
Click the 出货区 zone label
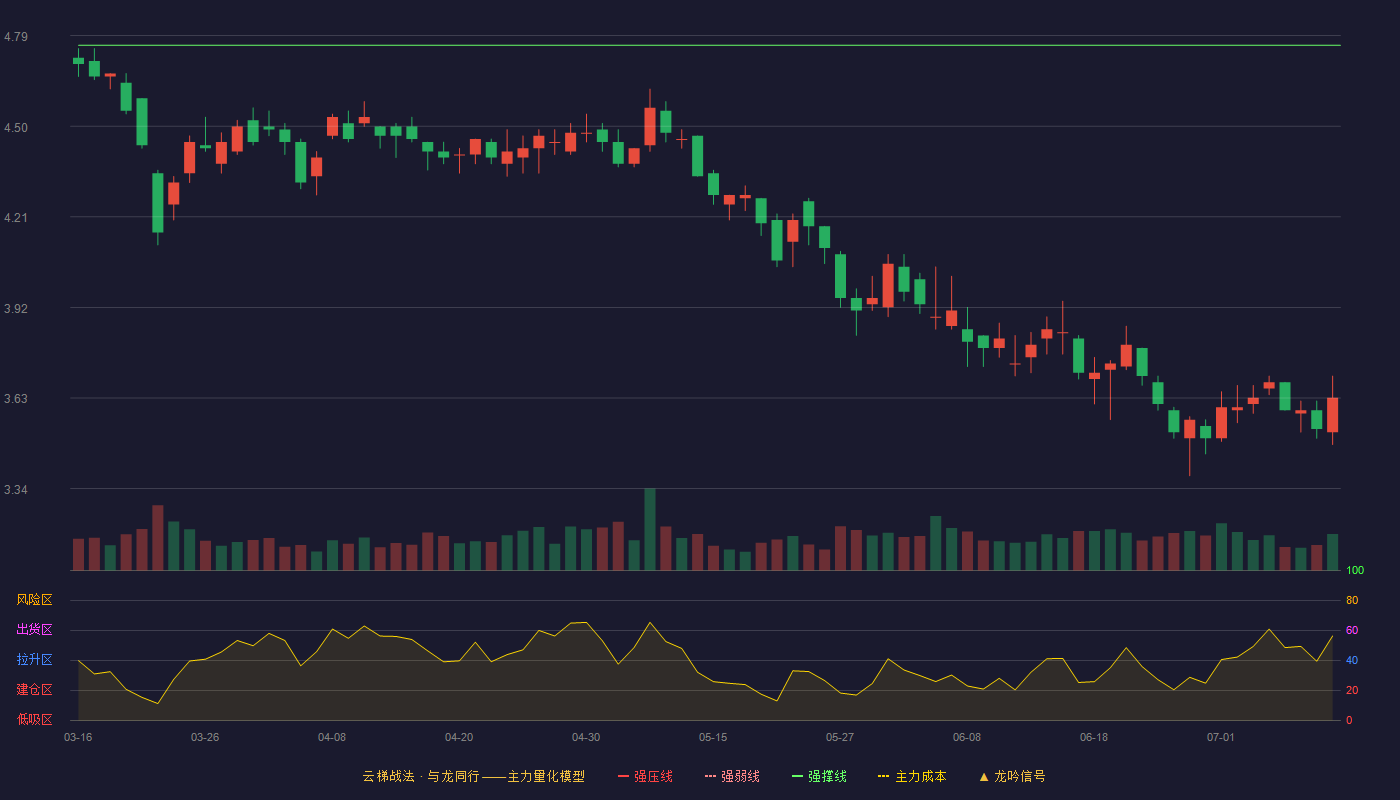[x=34, y=630]
